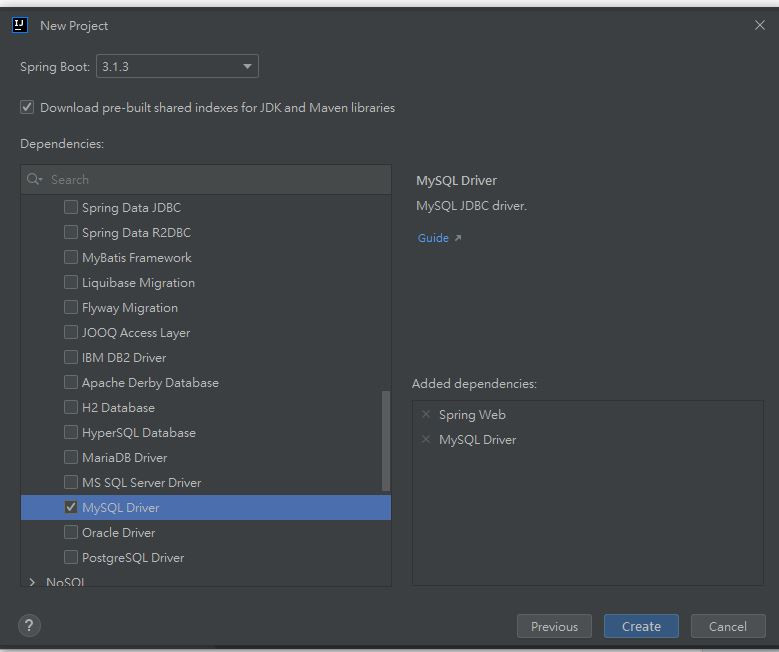Select Oracle Driver in the list

(x=118, y=533)
